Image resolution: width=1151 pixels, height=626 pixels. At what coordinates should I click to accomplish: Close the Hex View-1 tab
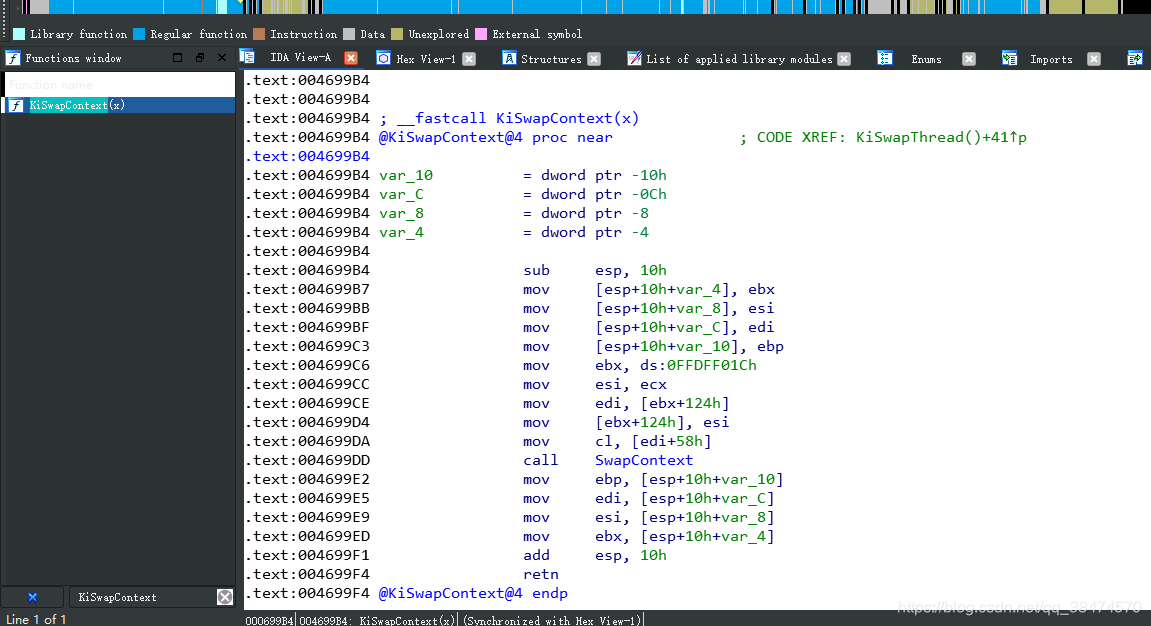pos(469,59)
